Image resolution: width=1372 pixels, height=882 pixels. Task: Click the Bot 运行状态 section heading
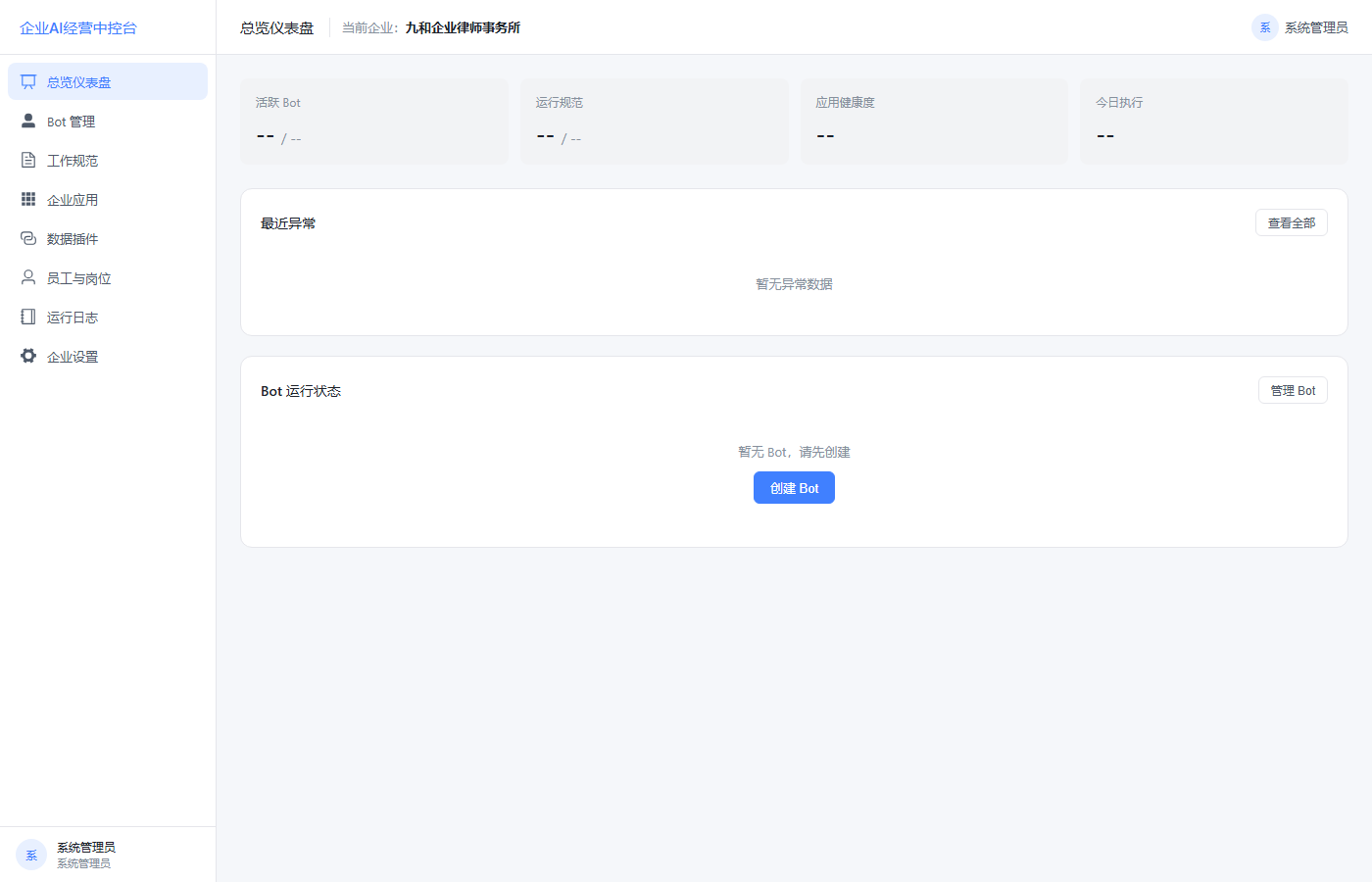click(x=301, y=391)
